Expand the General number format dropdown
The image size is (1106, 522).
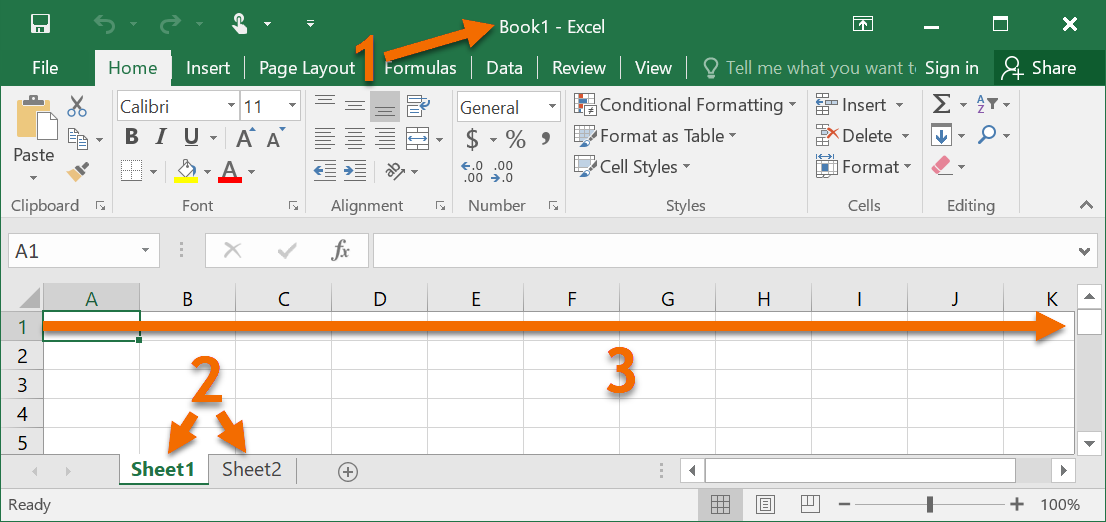coord(552,107)
